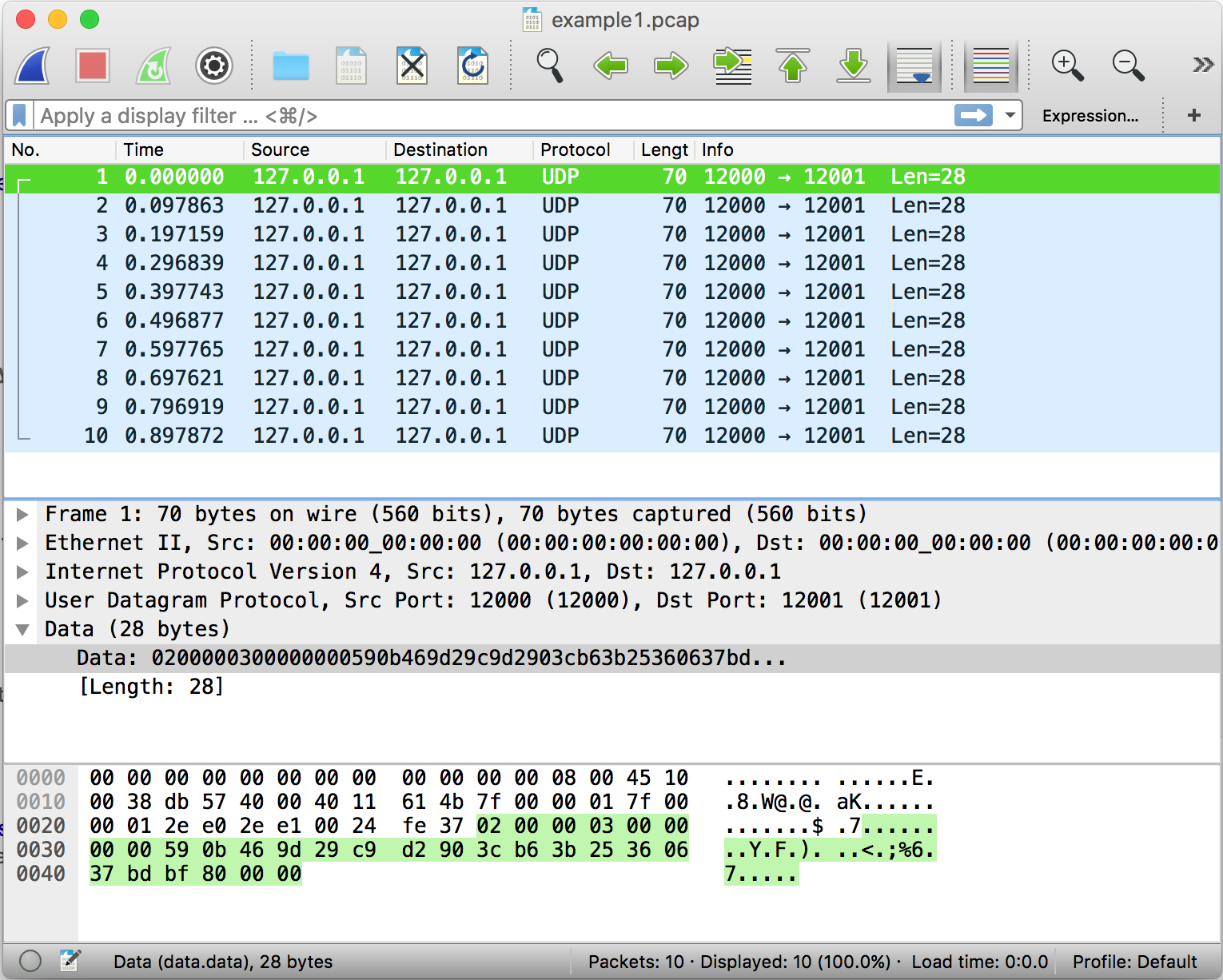This screenshot has height=980, width=1223.
Task: Expand the Frame 1 details
Action: [22, 515]
